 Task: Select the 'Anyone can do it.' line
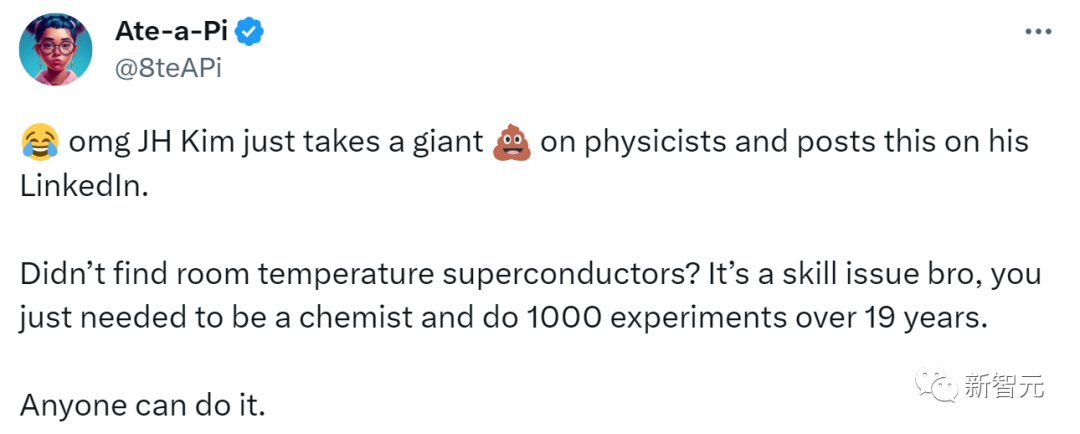(143, 406)
